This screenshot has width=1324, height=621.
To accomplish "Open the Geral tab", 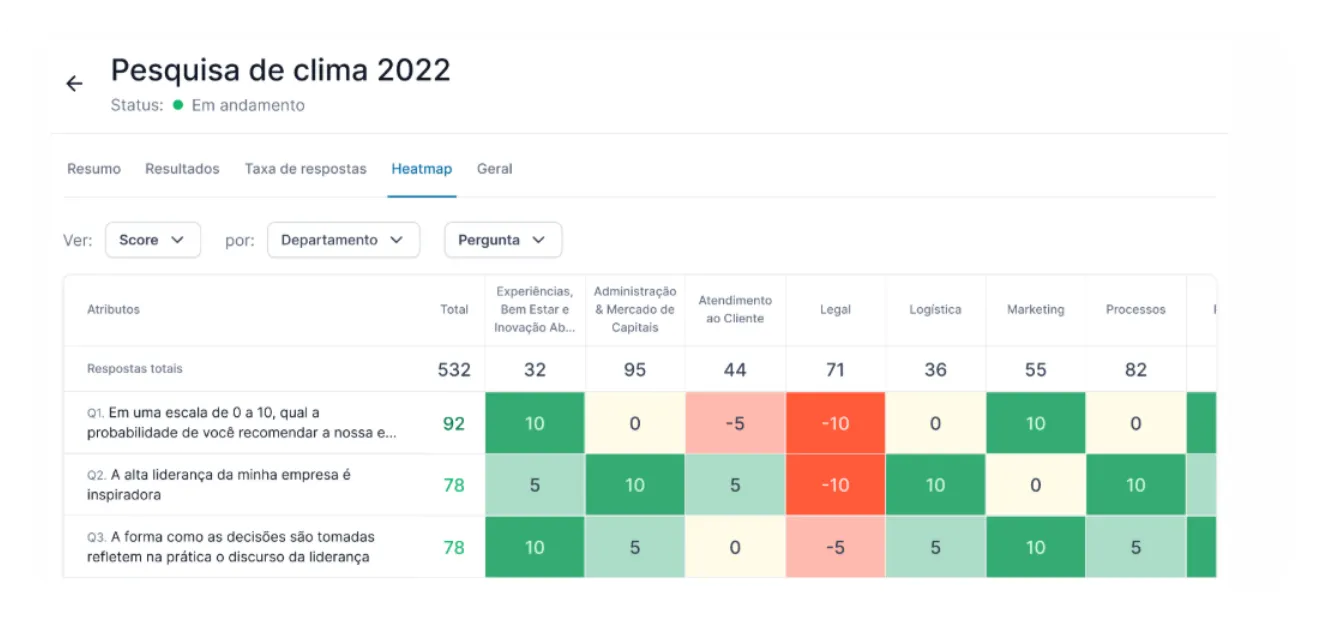I will (494, 169).
